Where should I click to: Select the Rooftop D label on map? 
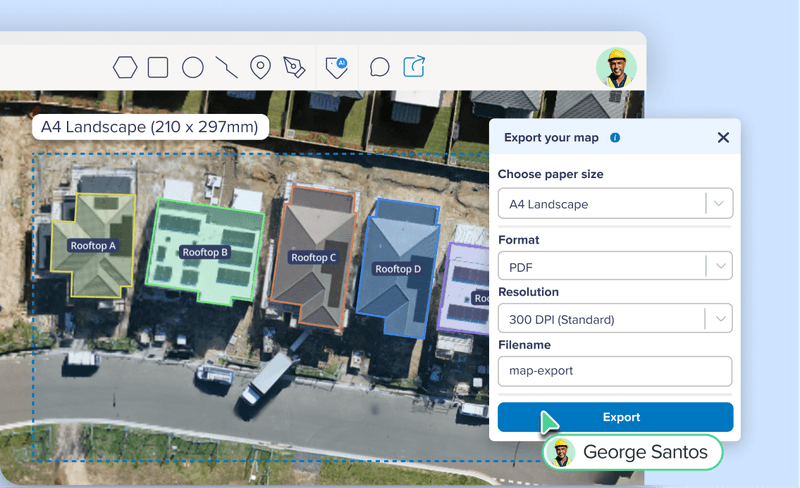click(x=398, y=269)
